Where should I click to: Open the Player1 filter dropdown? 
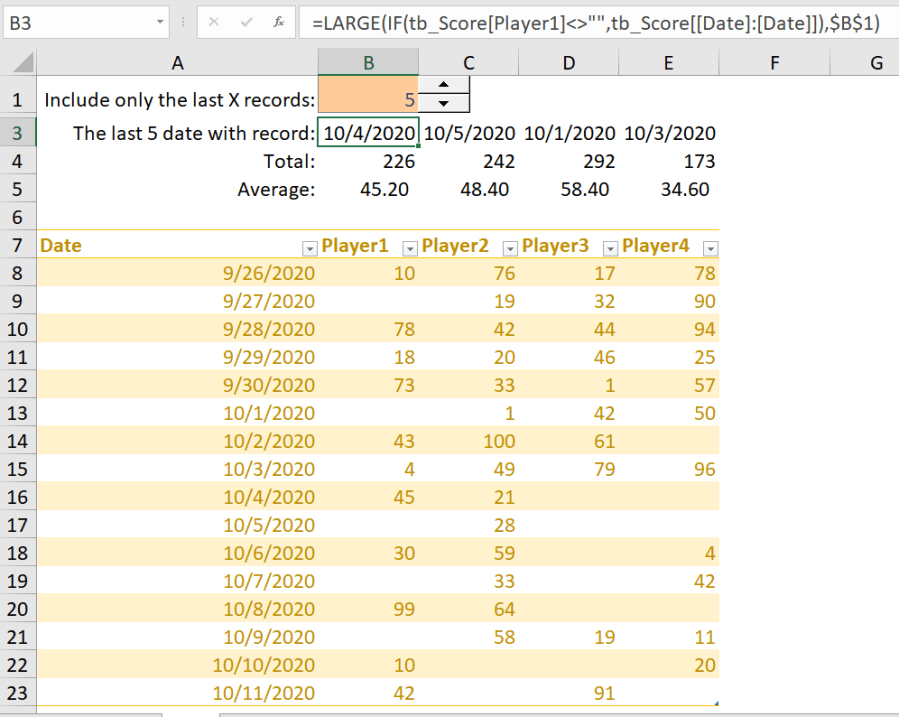pyautogui.click(x=409, y=248)
